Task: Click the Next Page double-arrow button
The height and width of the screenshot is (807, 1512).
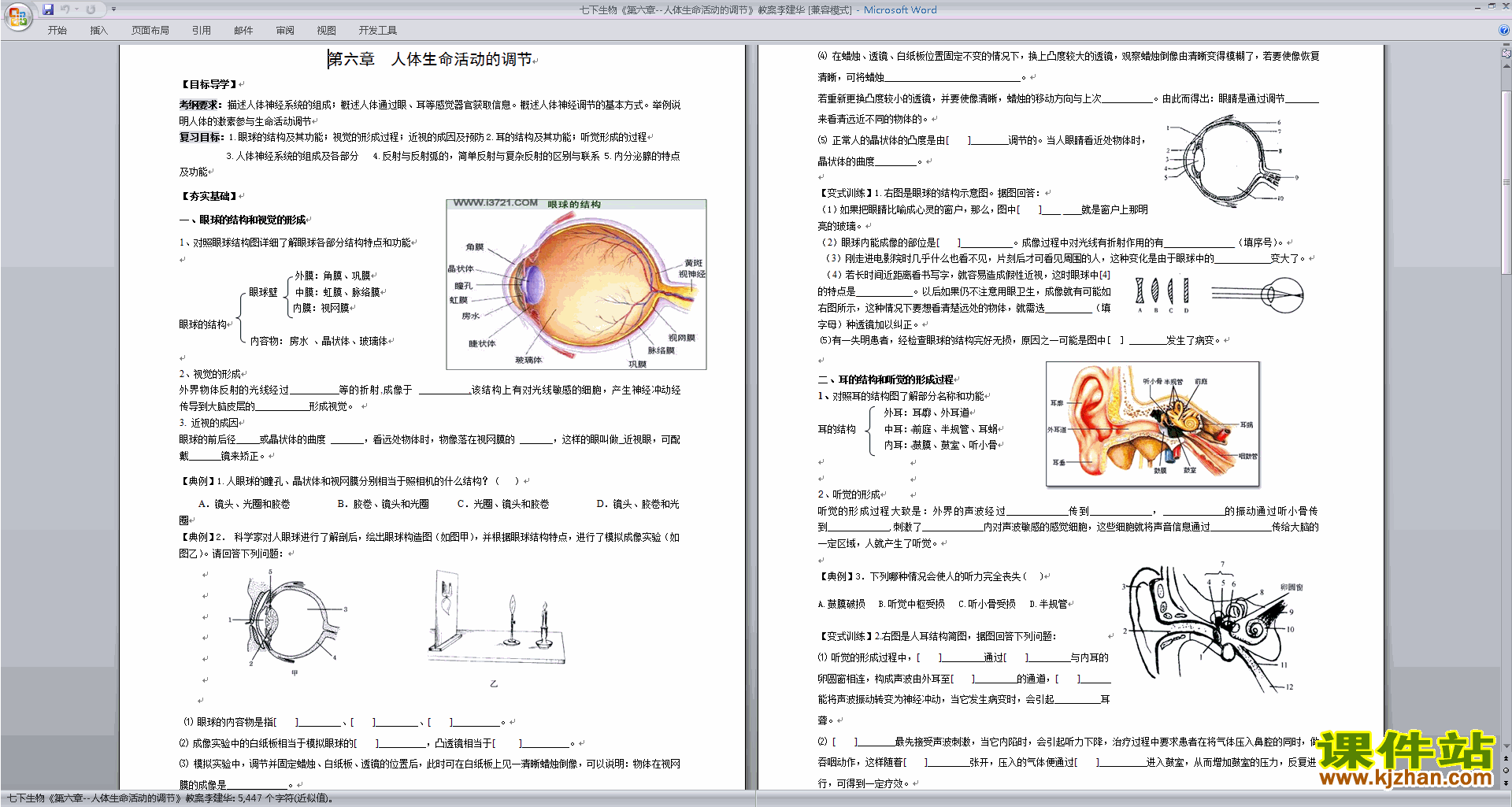Action: (1506, 783)
